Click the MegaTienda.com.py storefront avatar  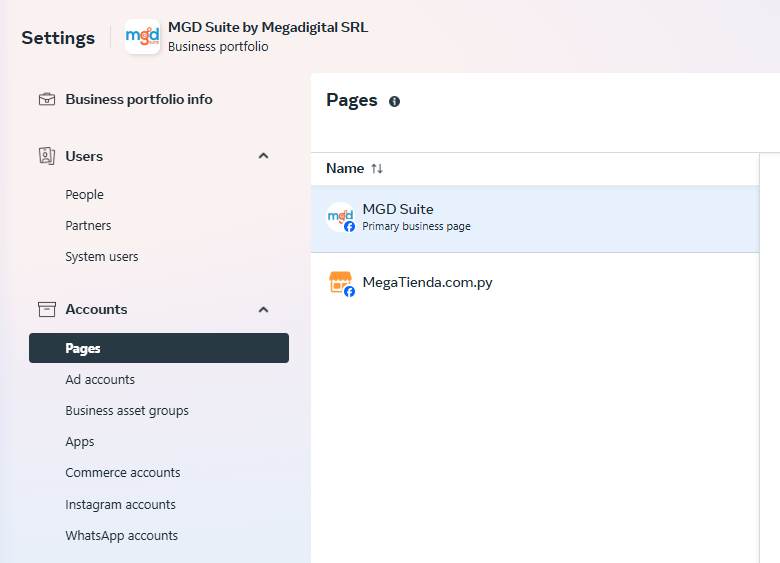click(340, 283)
